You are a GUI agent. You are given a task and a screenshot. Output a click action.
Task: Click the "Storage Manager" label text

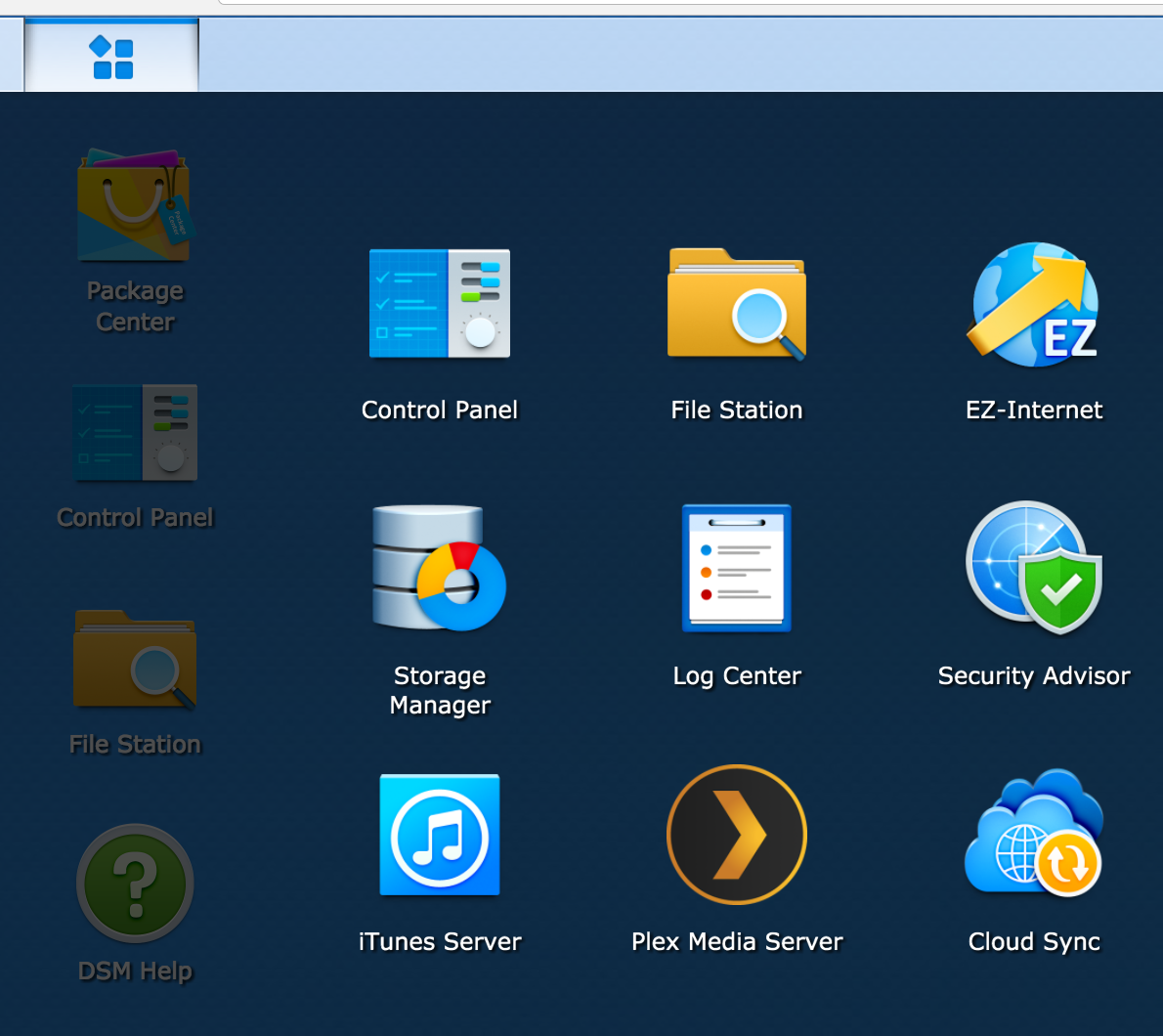click(440, 690)
